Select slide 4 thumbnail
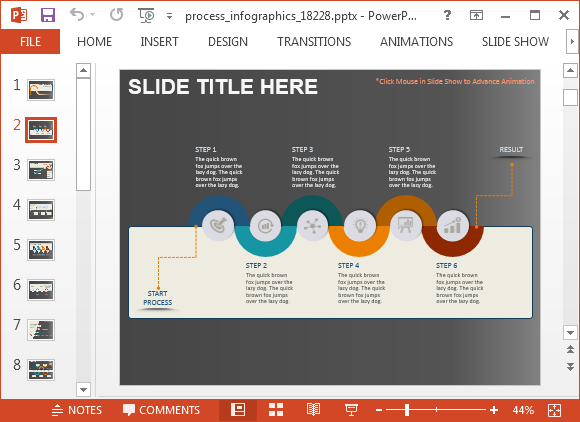The width and height of the screenshot is (580, 422). pos(41,210)
